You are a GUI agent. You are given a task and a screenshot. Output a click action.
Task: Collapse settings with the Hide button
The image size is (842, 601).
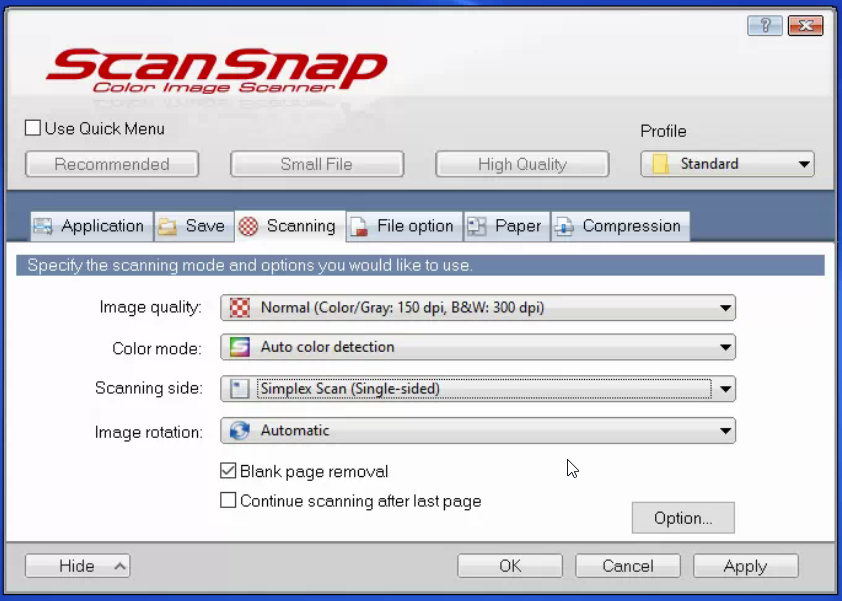click(77, 566)
